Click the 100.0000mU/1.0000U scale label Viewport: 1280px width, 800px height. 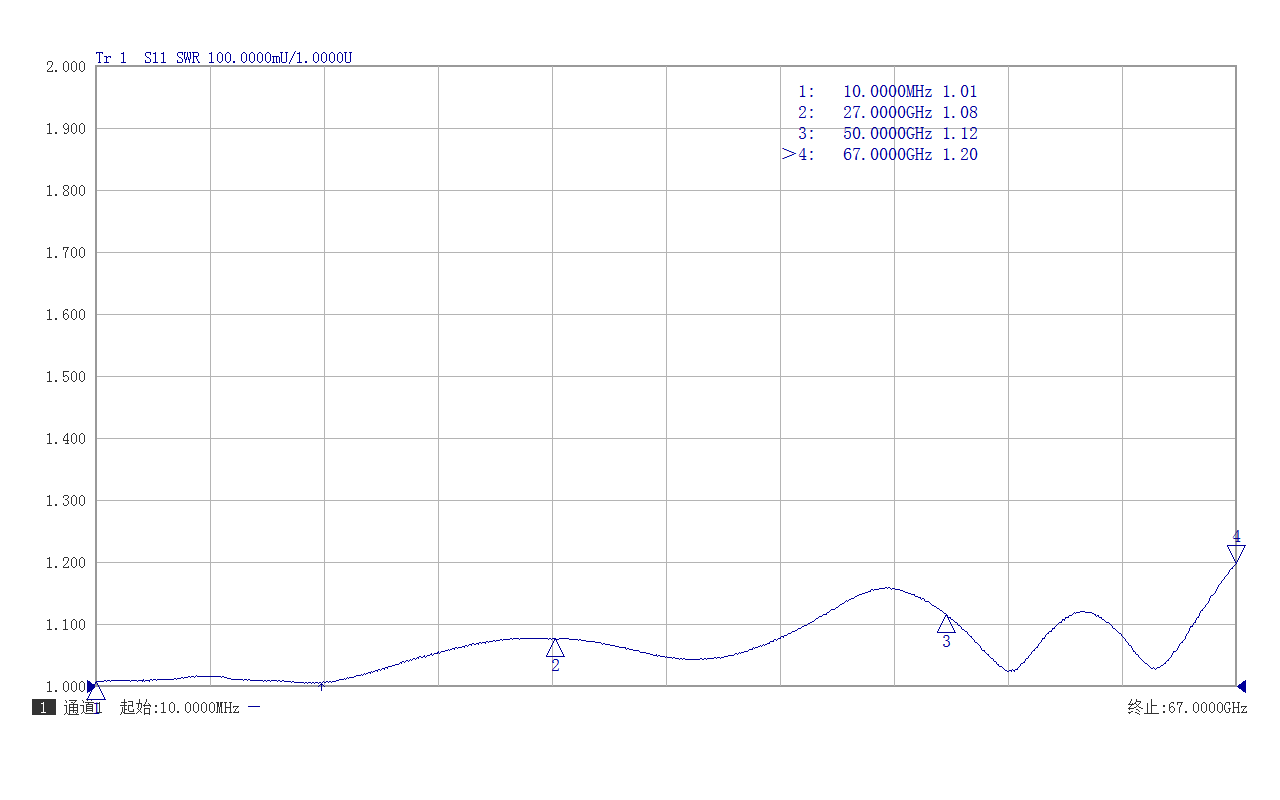tap(279, 58)
